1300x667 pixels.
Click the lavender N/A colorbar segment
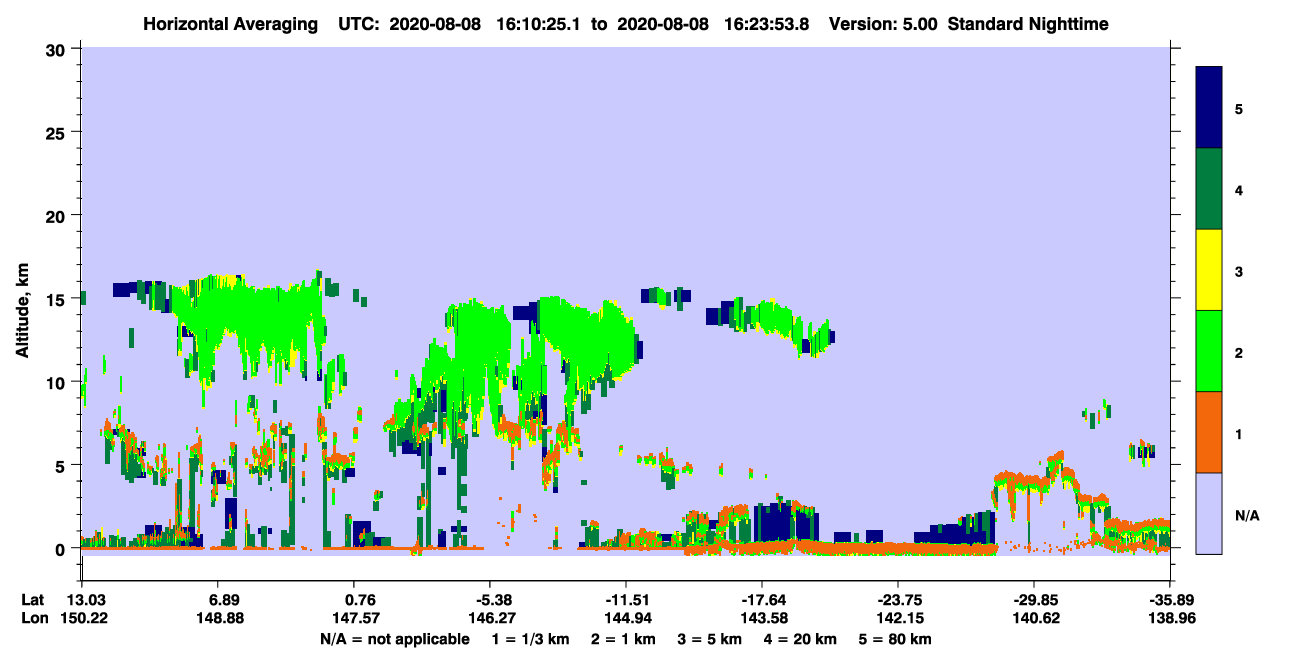coord(1209,513)
